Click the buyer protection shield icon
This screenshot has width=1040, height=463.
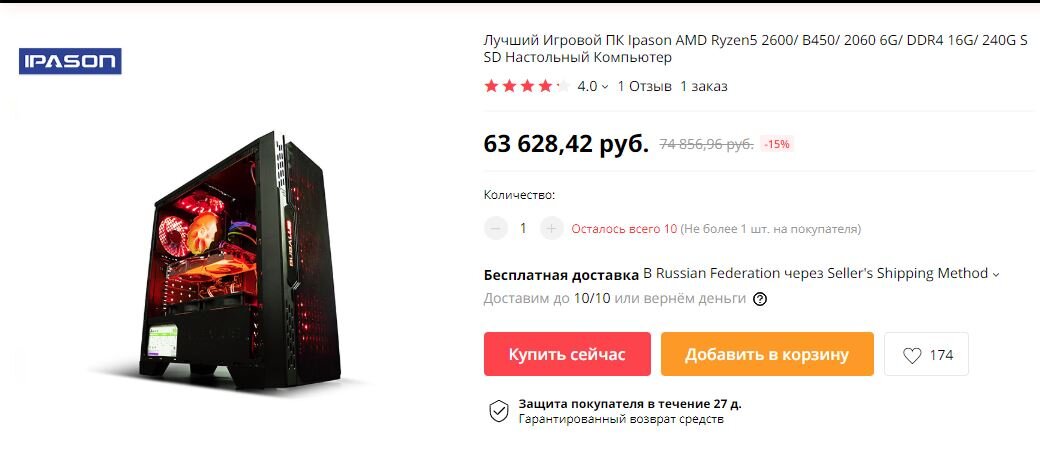499,411
